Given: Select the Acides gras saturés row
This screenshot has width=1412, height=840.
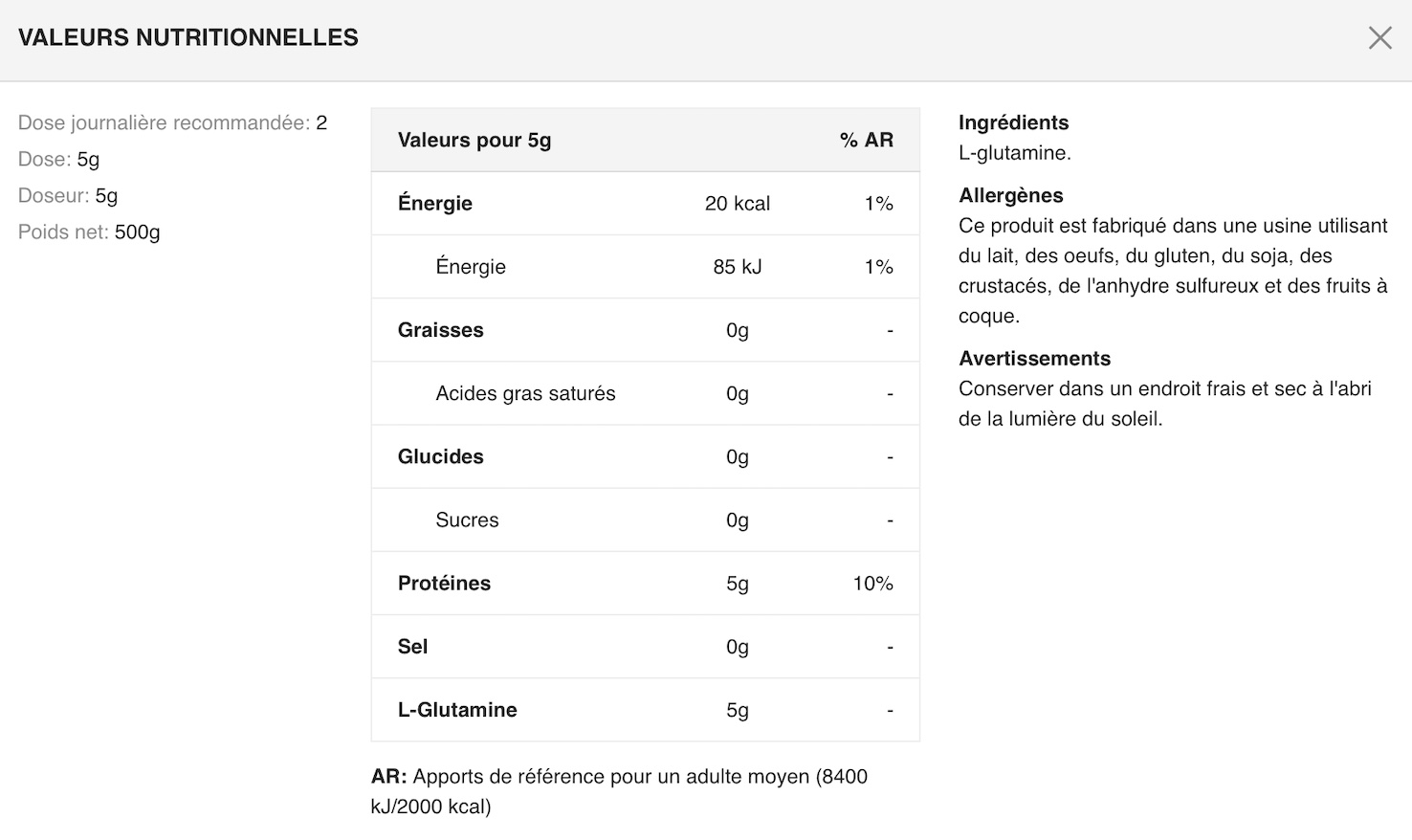Looking at the screenshot, I should pos(525,393).
